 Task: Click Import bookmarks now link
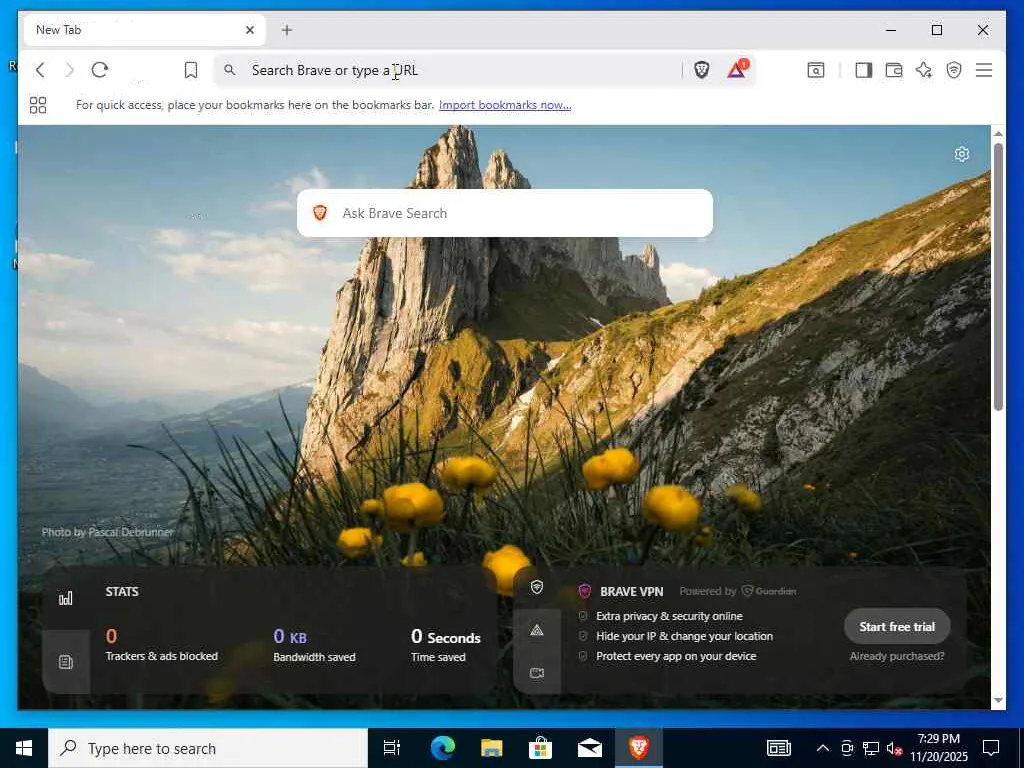(x=505, y=105)
